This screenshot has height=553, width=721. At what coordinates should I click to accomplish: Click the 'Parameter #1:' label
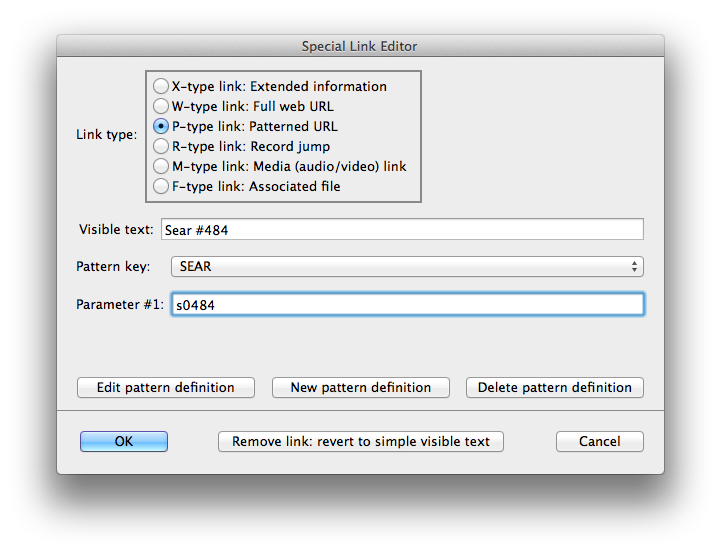click(x=119, y=305)
